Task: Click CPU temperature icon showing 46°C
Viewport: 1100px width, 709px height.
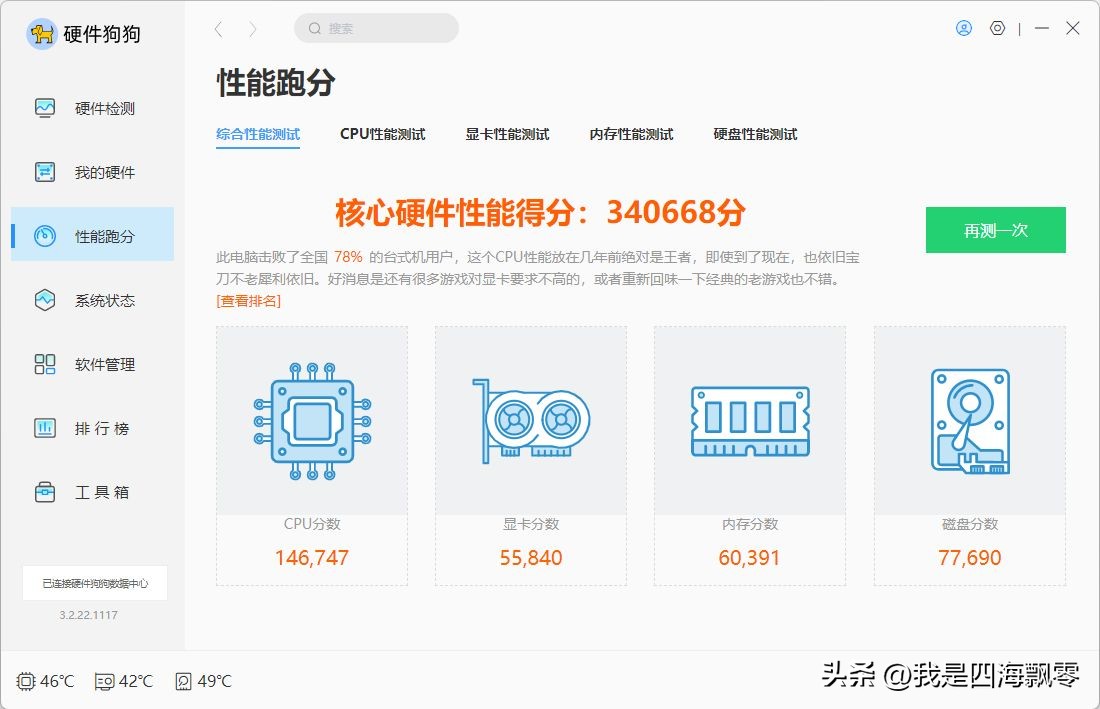Action: (26, 681)
